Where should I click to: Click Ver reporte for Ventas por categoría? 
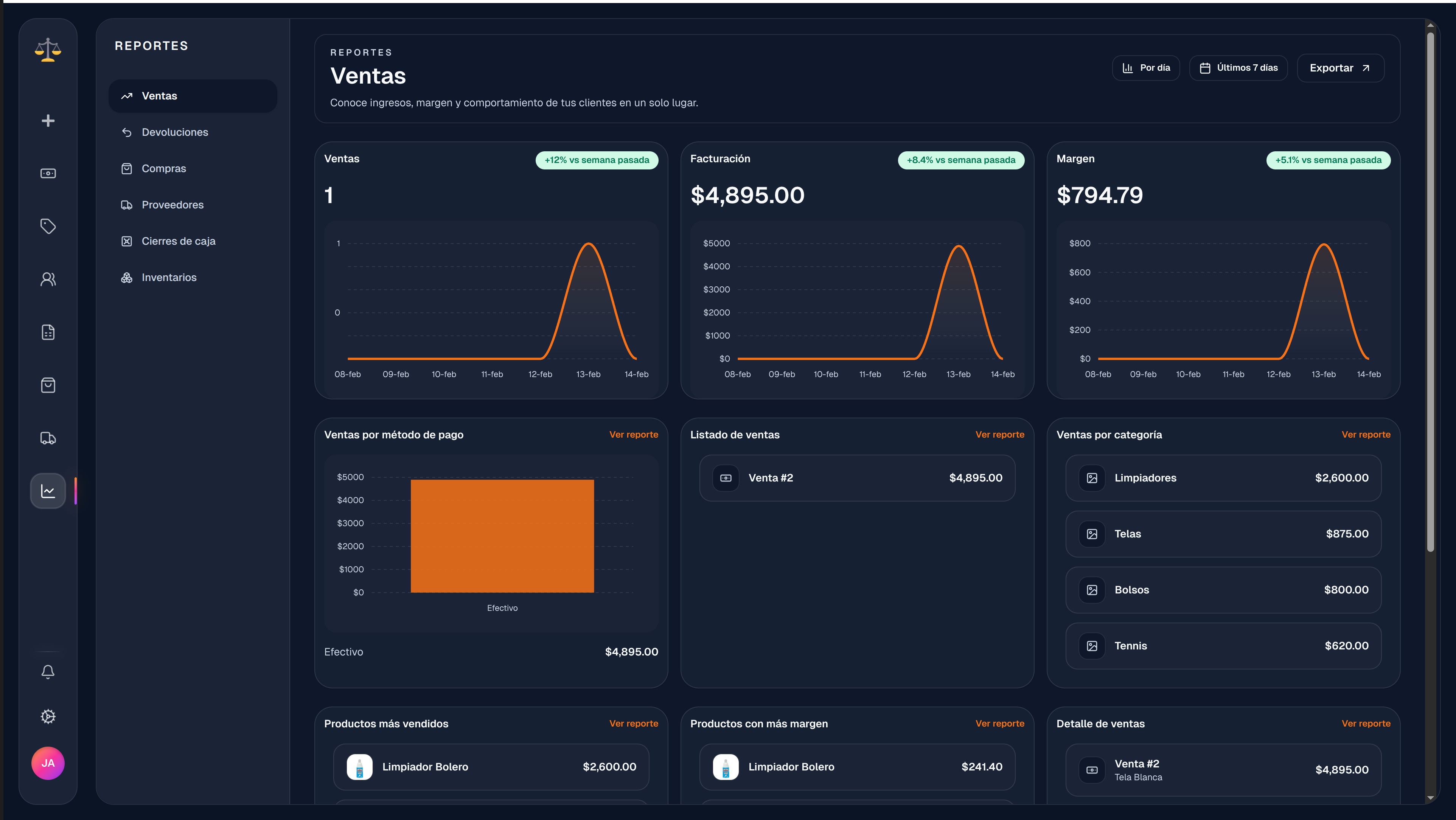[1366, 435]
